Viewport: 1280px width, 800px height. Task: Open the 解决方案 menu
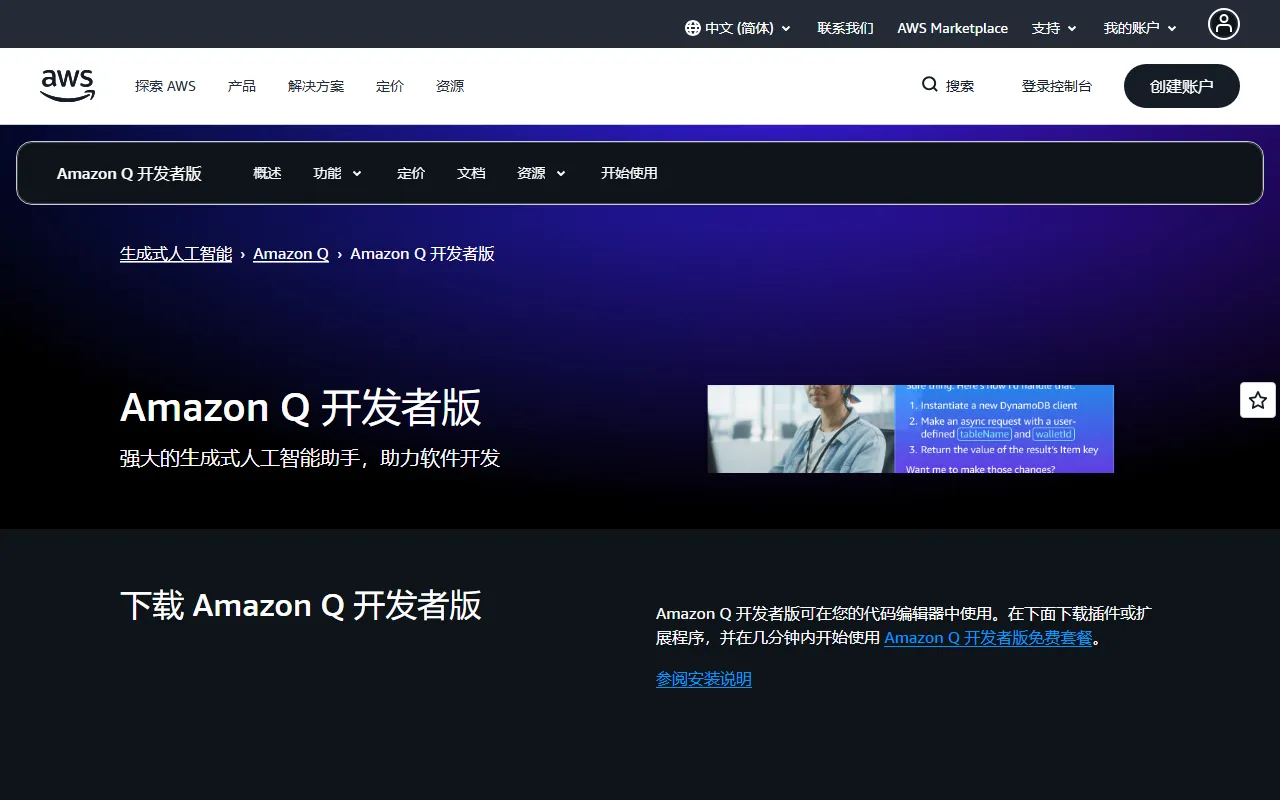(x=316, y=86)
